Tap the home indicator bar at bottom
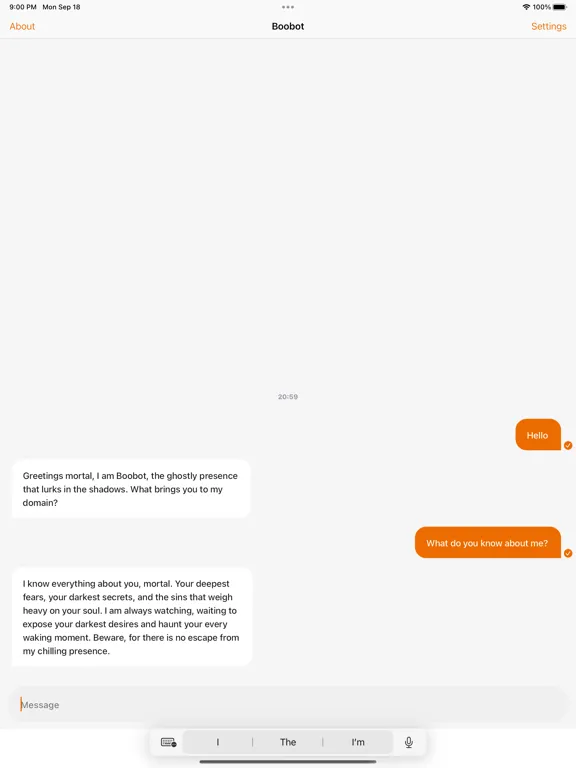 [x=288, y=762]
